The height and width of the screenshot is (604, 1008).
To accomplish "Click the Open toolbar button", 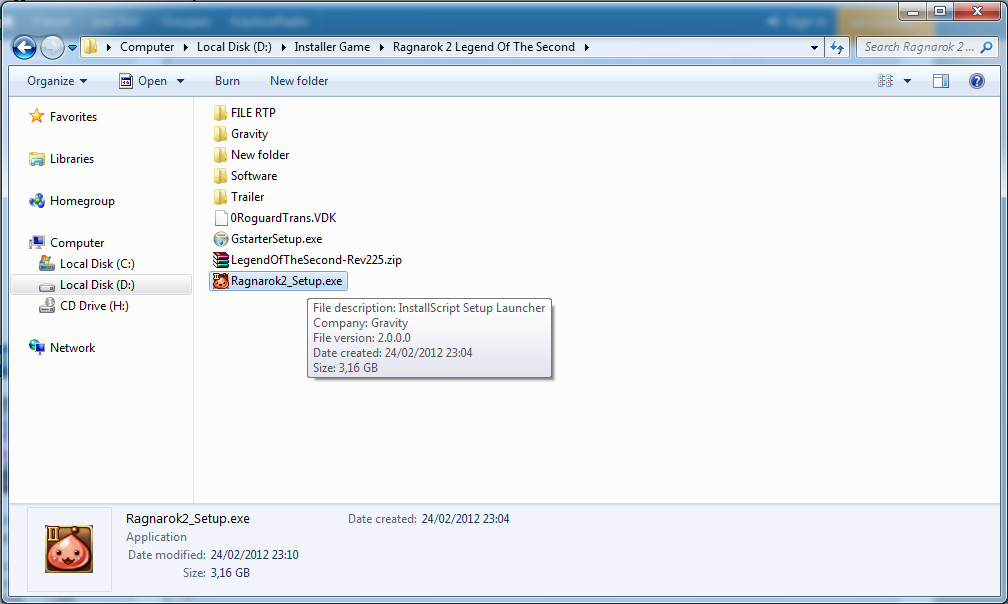I will click(x=143, y=81).
